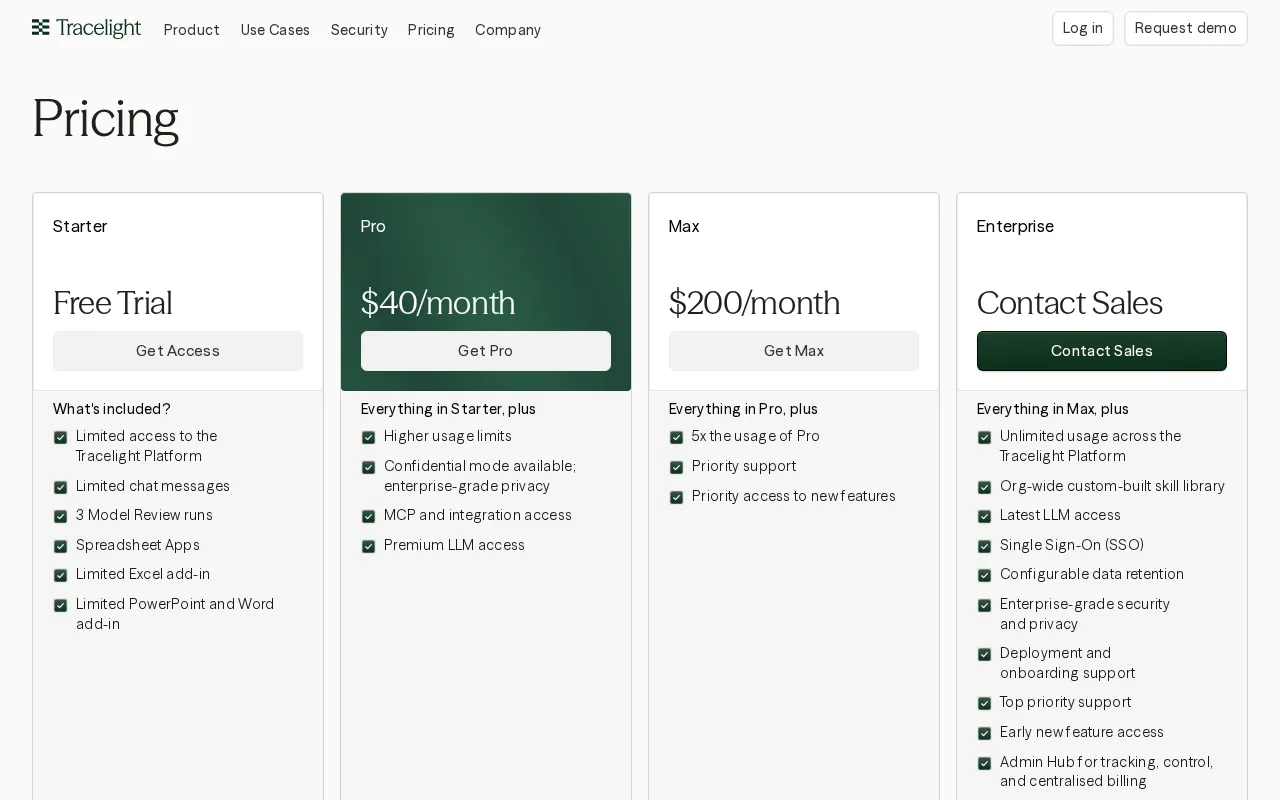The height and width of the screenshot is (800, 1280).
Task: Click Get Pro button
Action: tap(486, 351)
